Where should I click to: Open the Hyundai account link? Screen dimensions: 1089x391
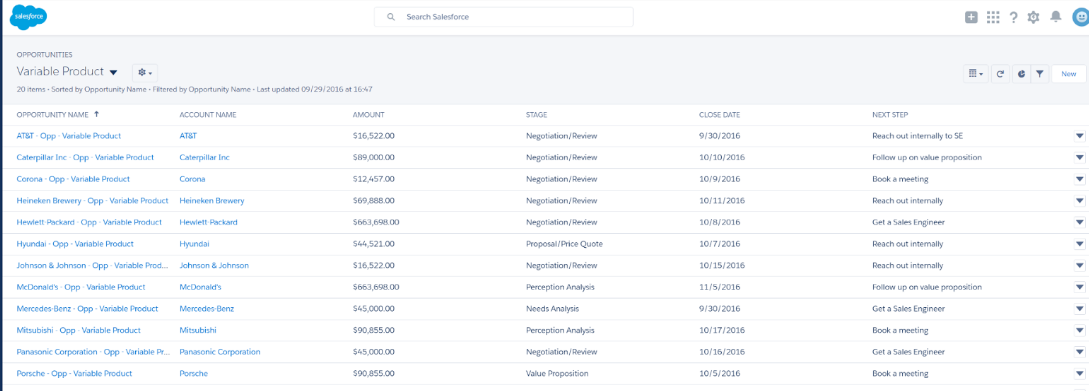tap(194, 244)
